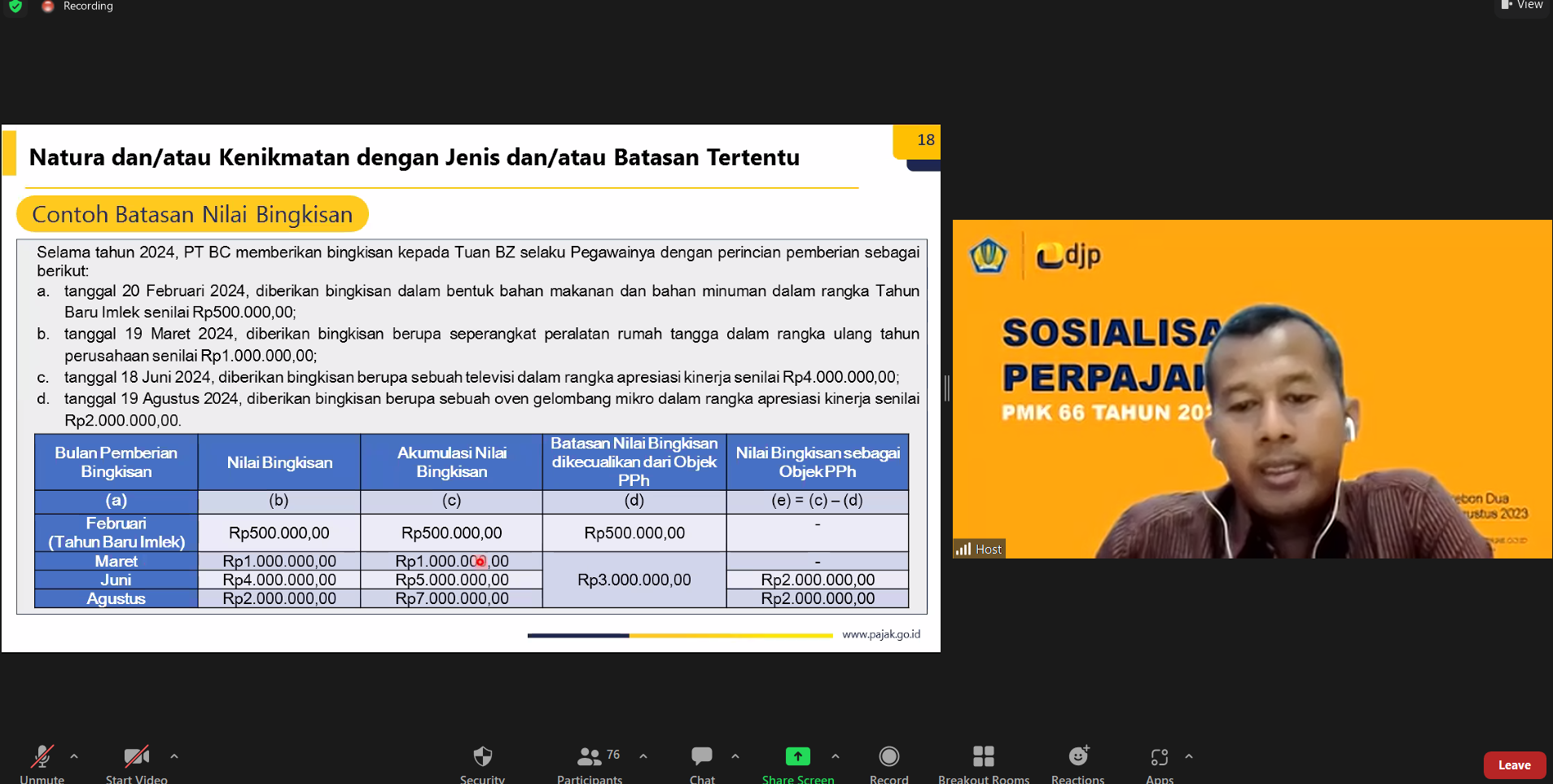Viewport: 1553px width, 784px height.
Task: Start recording with the Record button
Action: tap(888, 757)
